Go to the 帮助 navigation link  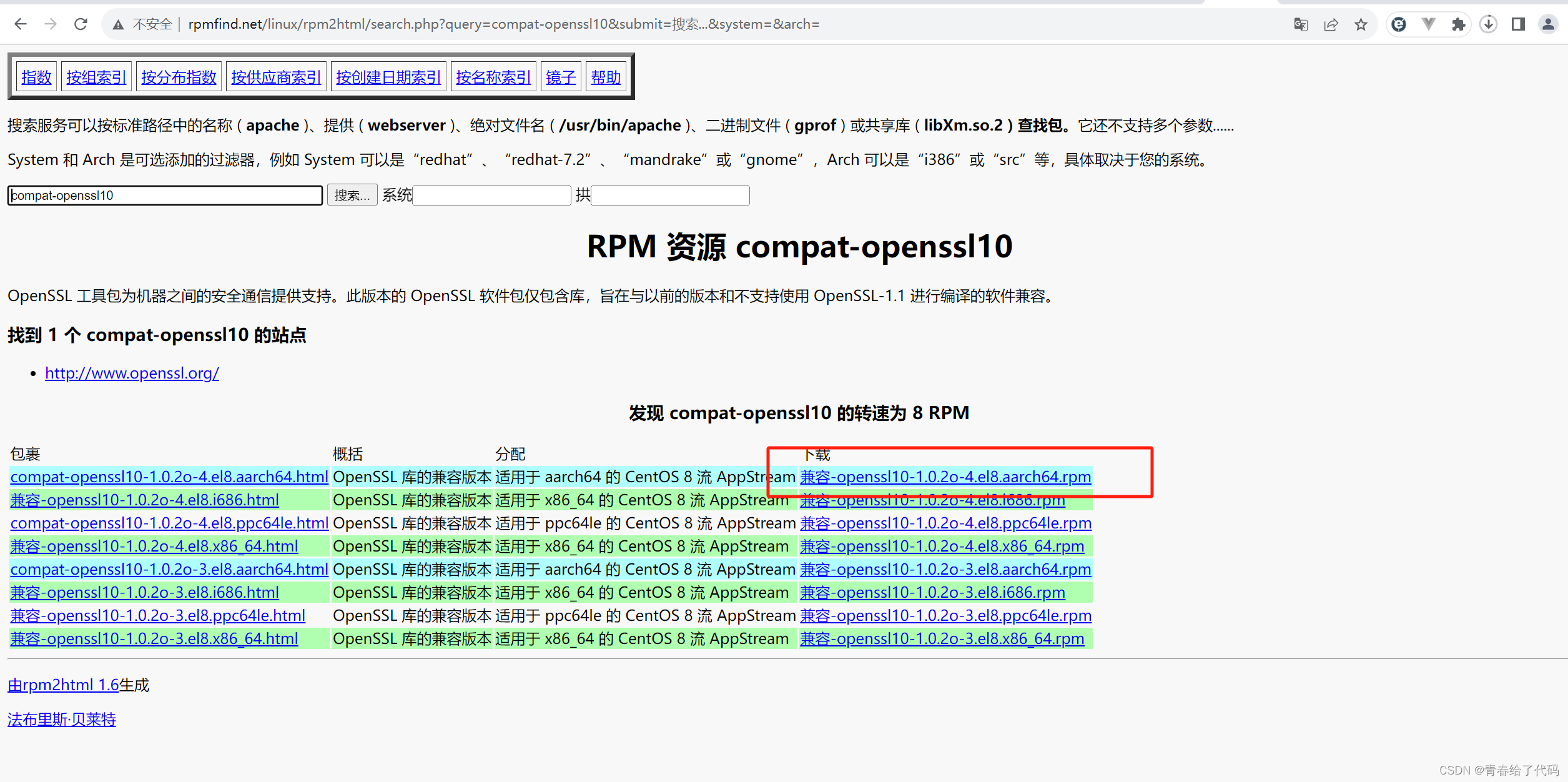click(605, 77)
